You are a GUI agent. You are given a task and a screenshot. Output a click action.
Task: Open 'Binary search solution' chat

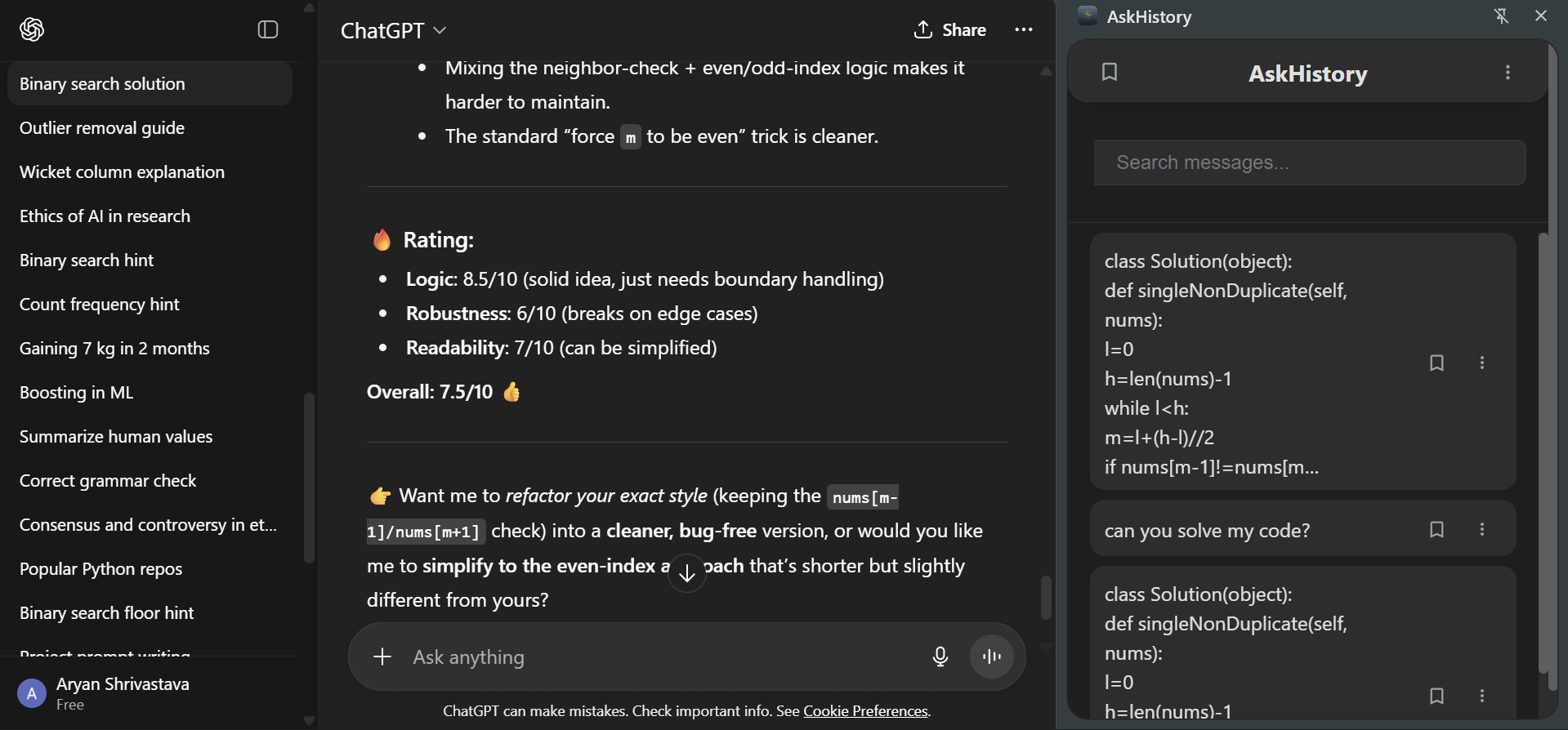pyautogui.click(x=150, y=83)
